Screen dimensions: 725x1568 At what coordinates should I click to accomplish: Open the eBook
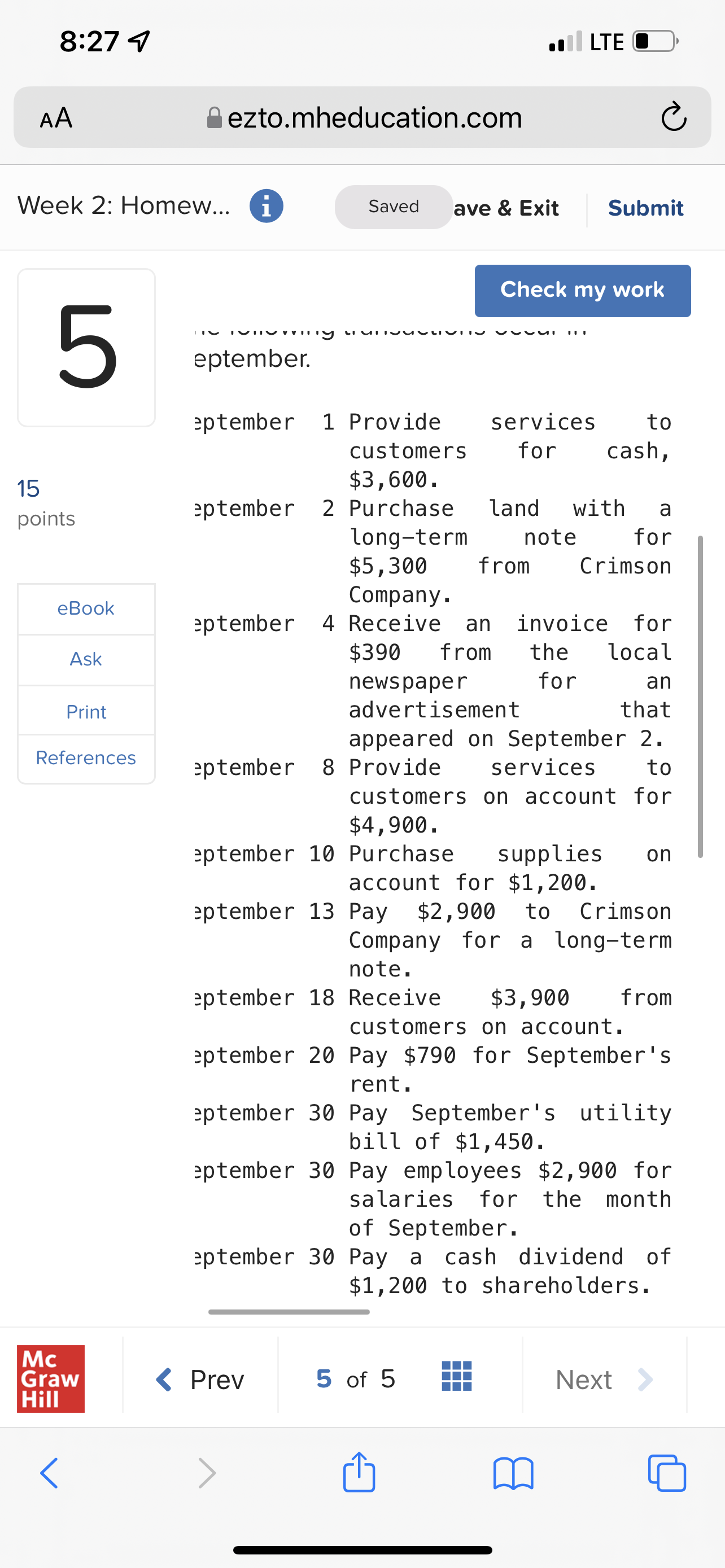pyautogui.click(x=86, y=607)
